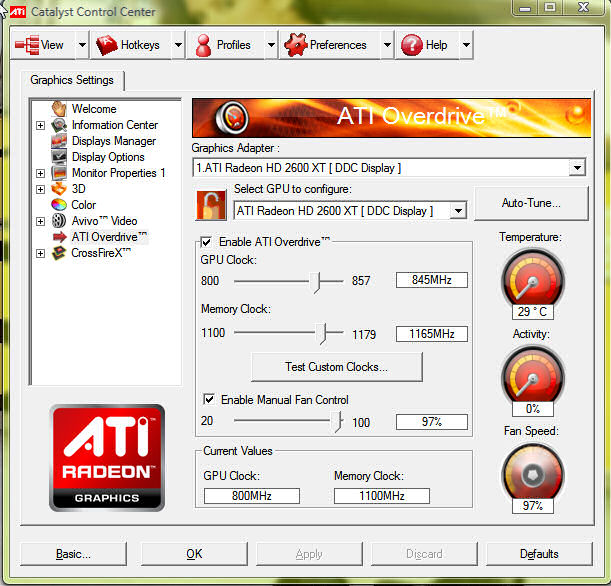Click the Memory Clock slider handle
The width and height of the screenshot is (611, 586).
click(321, 334)
